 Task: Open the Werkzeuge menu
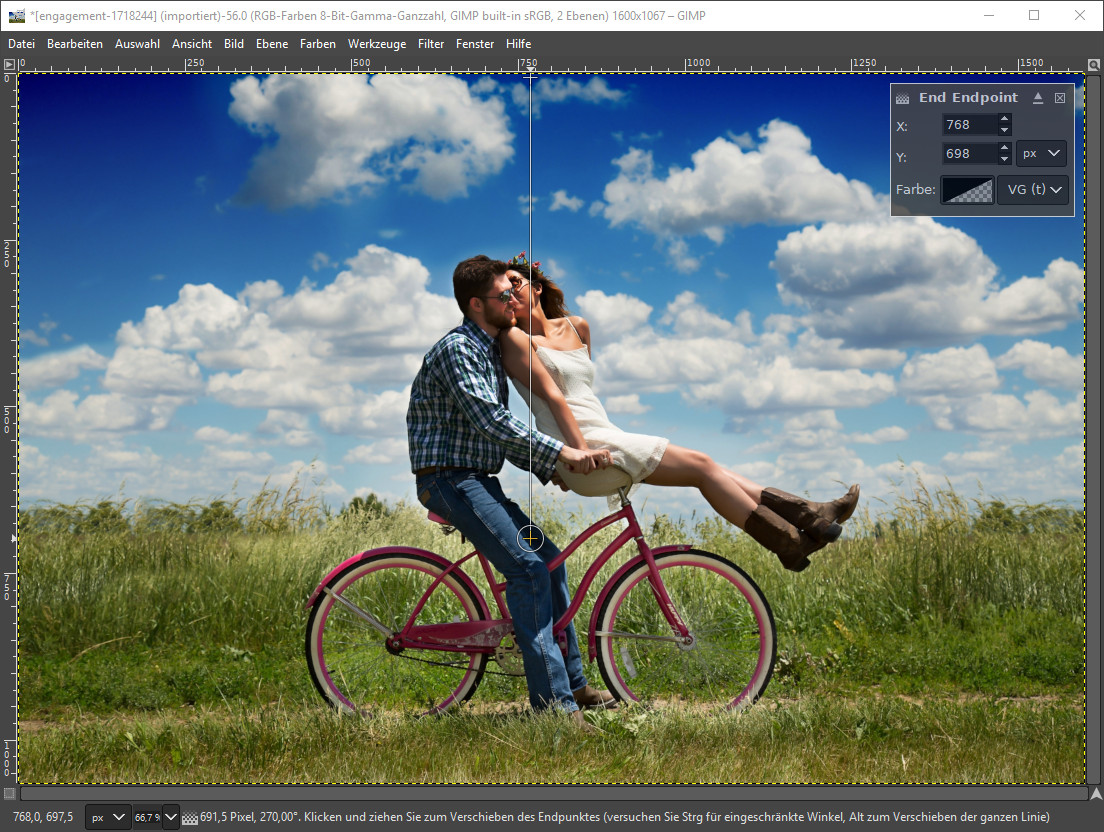[x=376, y=44]
